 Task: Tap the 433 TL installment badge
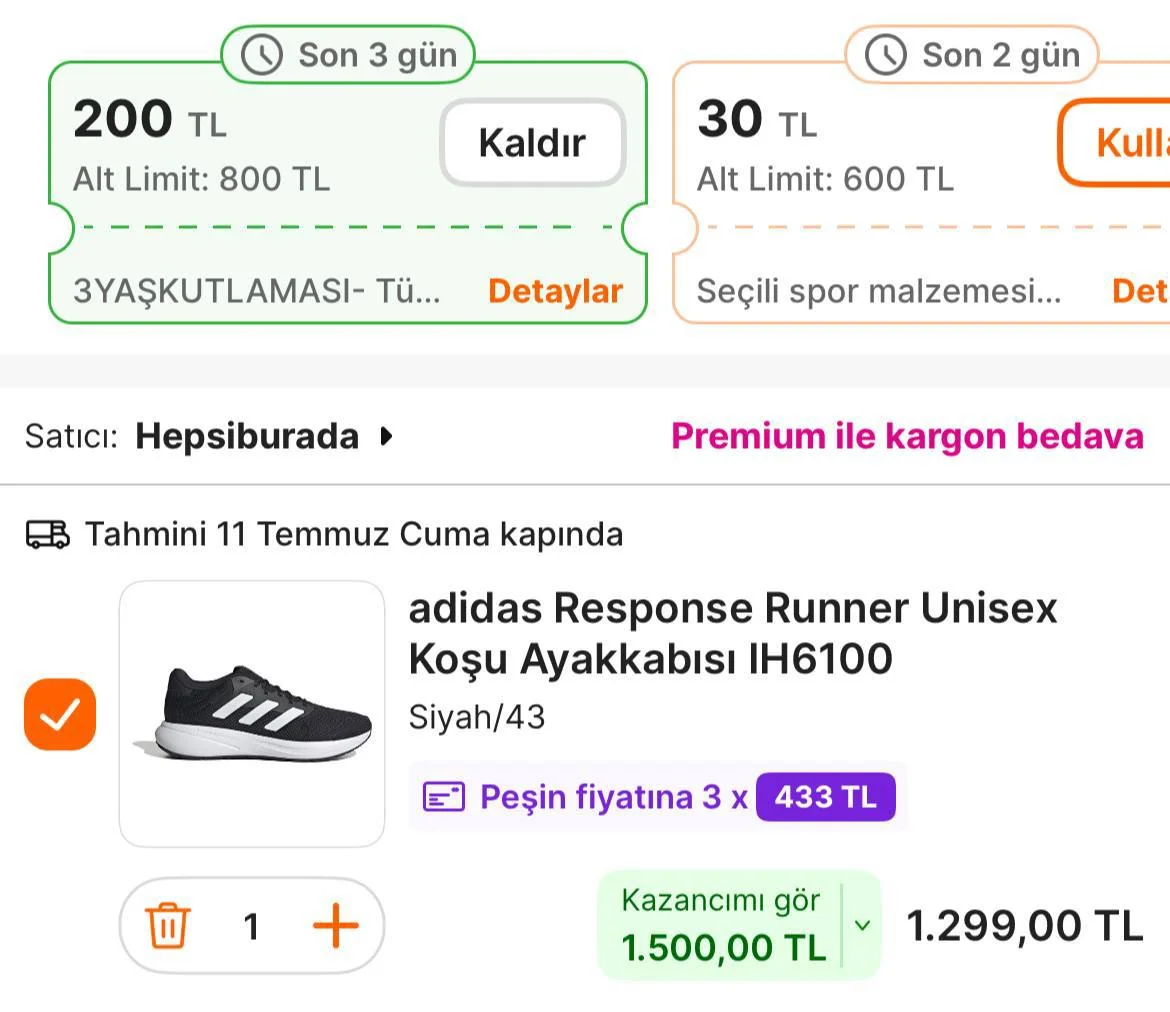click(x=825, y=797)
